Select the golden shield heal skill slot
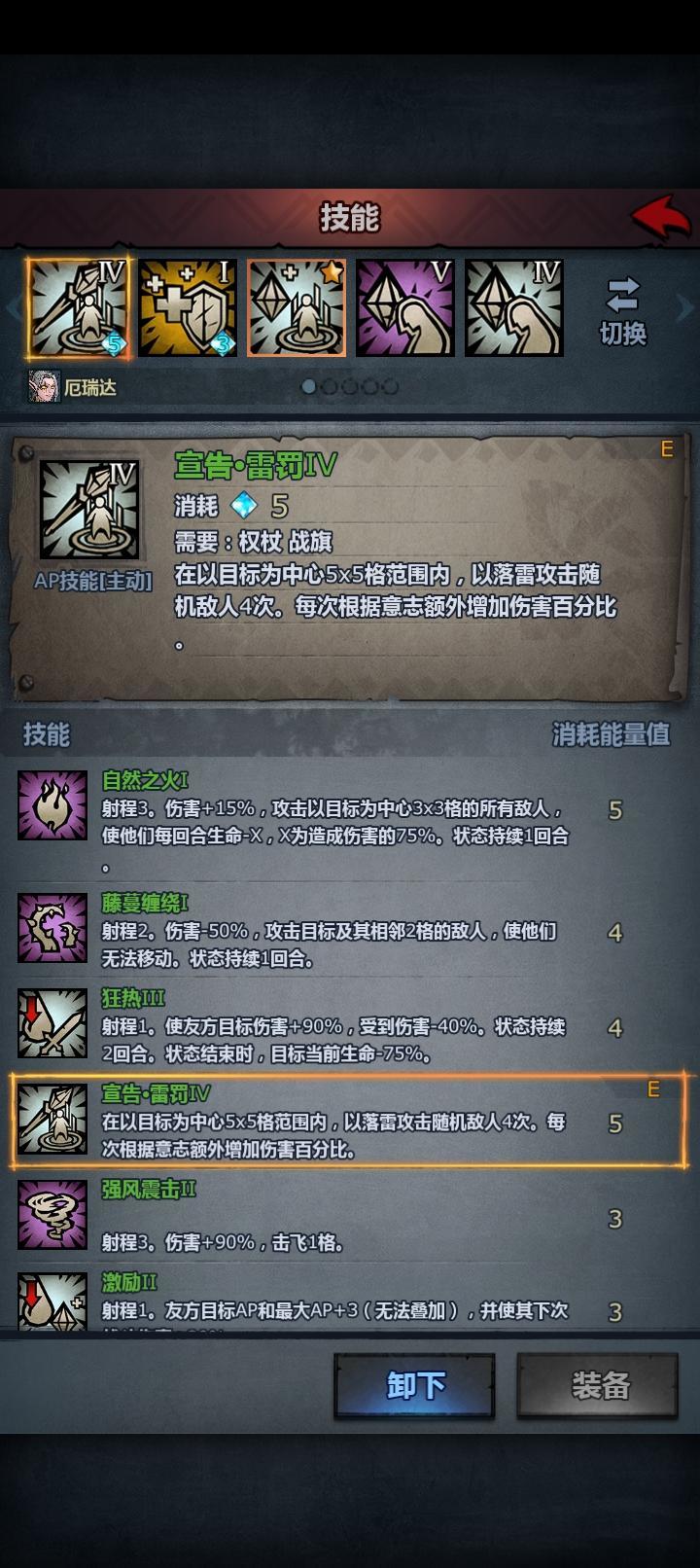This screenshot has width=700, height=1568. pos(188,307)
